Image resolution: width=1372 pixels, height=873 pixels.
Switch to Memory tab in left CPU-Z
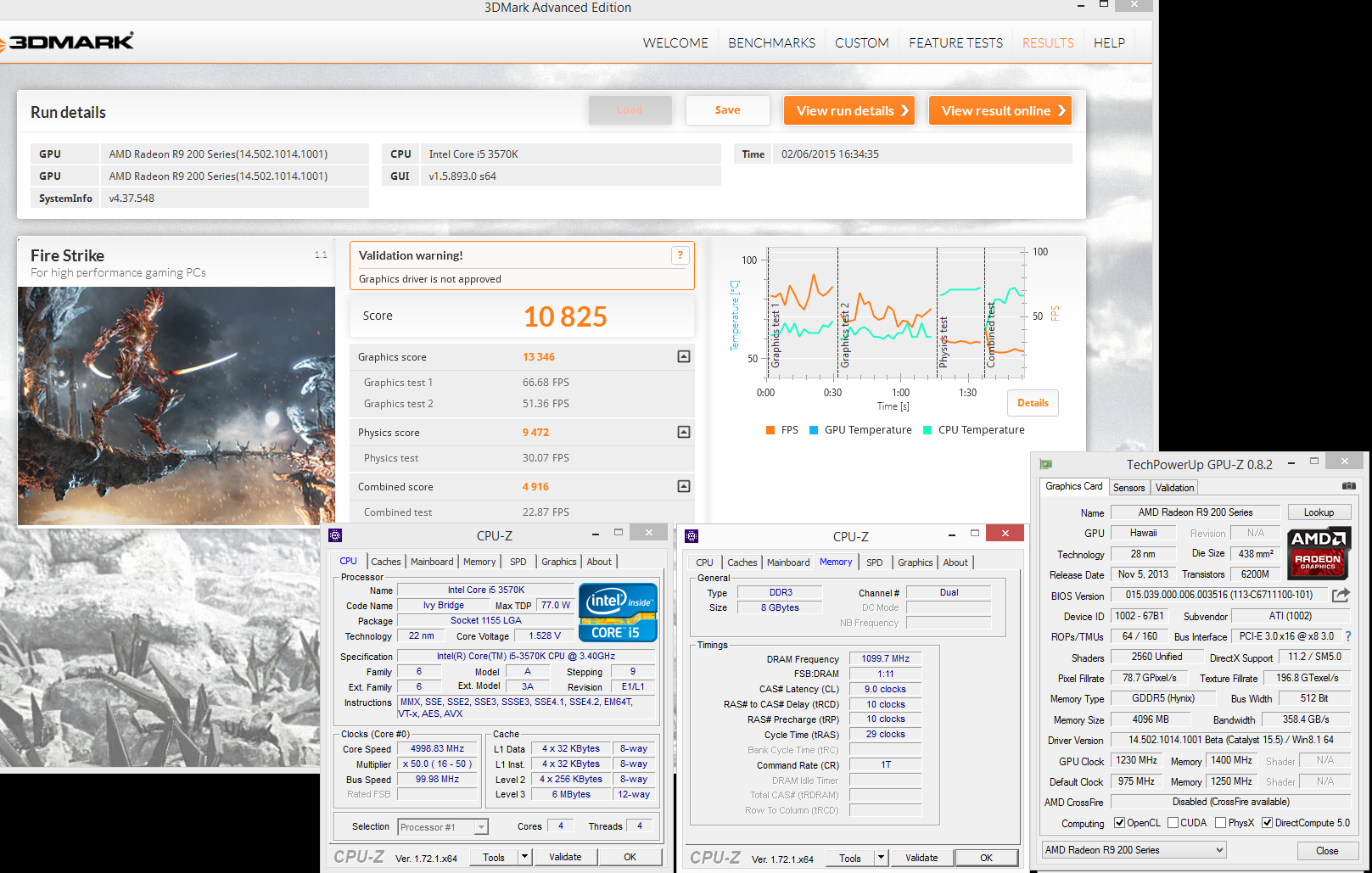click(479, 562)
